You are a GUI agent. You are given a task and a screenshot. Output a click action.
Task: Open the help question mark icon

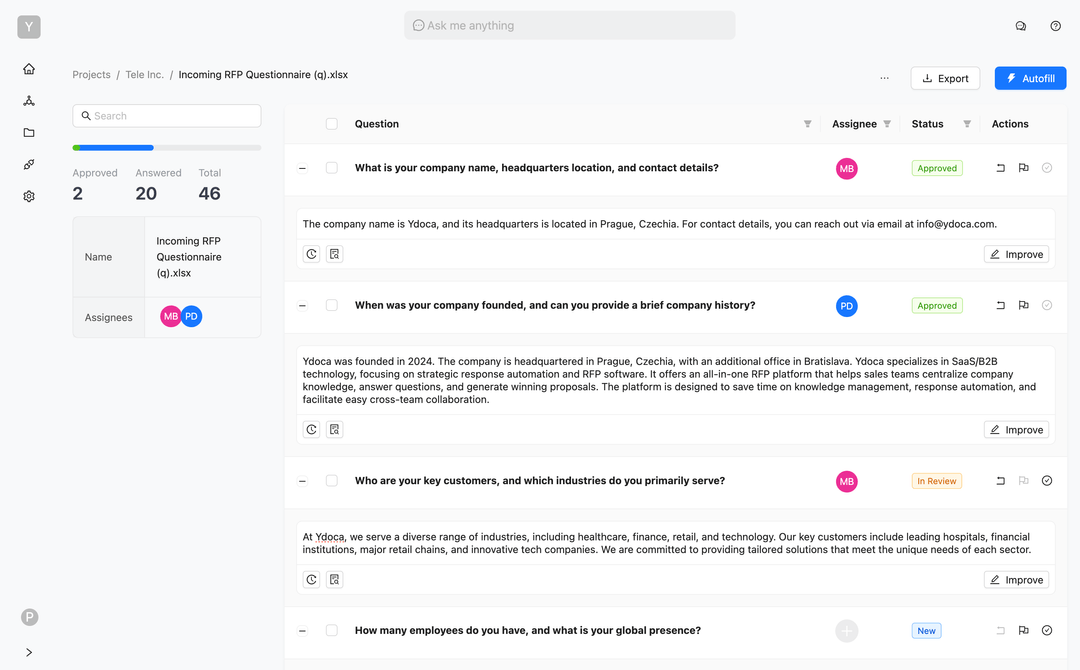[1055, 26]
